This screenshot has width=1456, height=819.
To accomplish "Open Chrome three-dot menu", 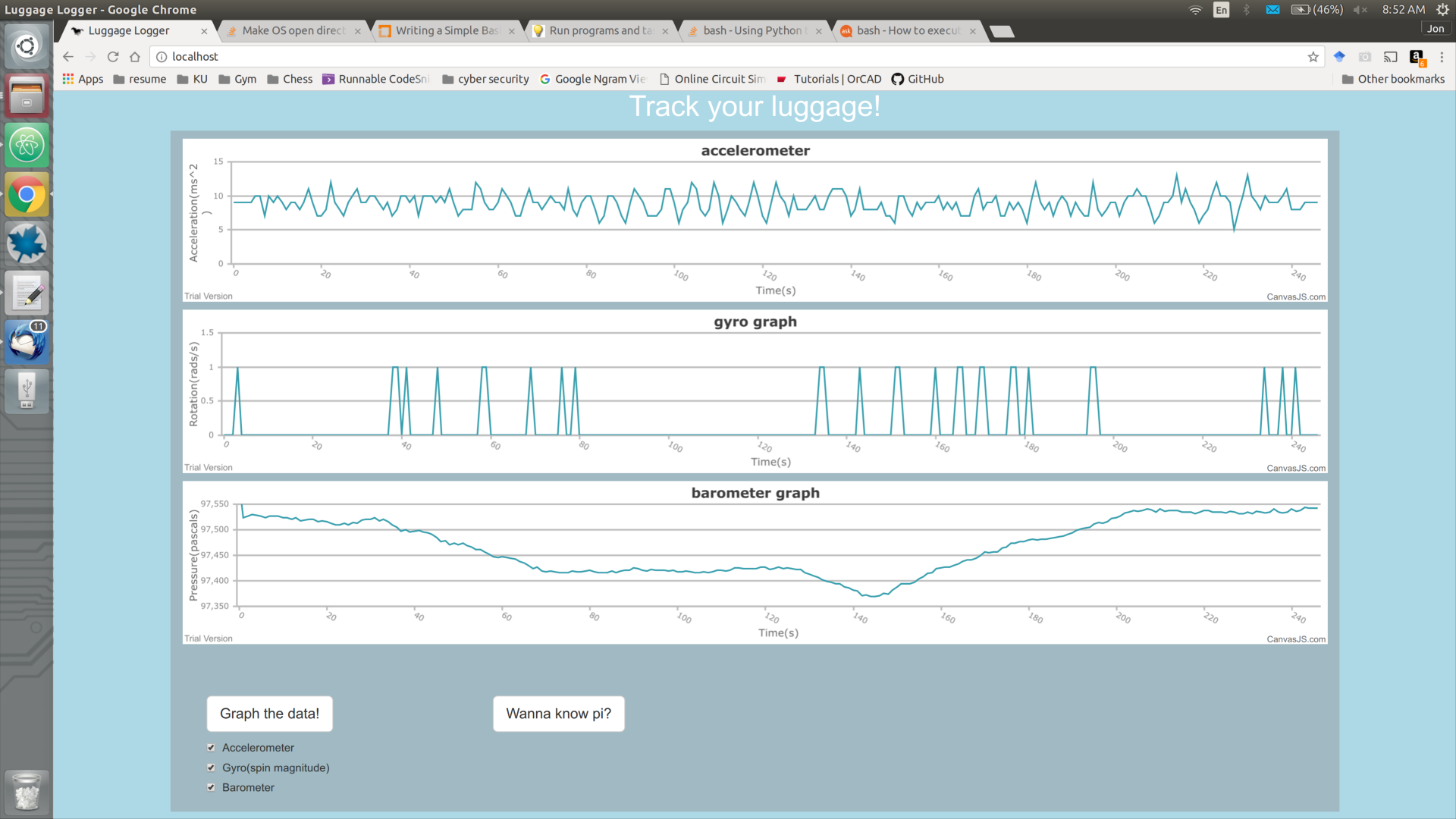I will (1442, 57).
